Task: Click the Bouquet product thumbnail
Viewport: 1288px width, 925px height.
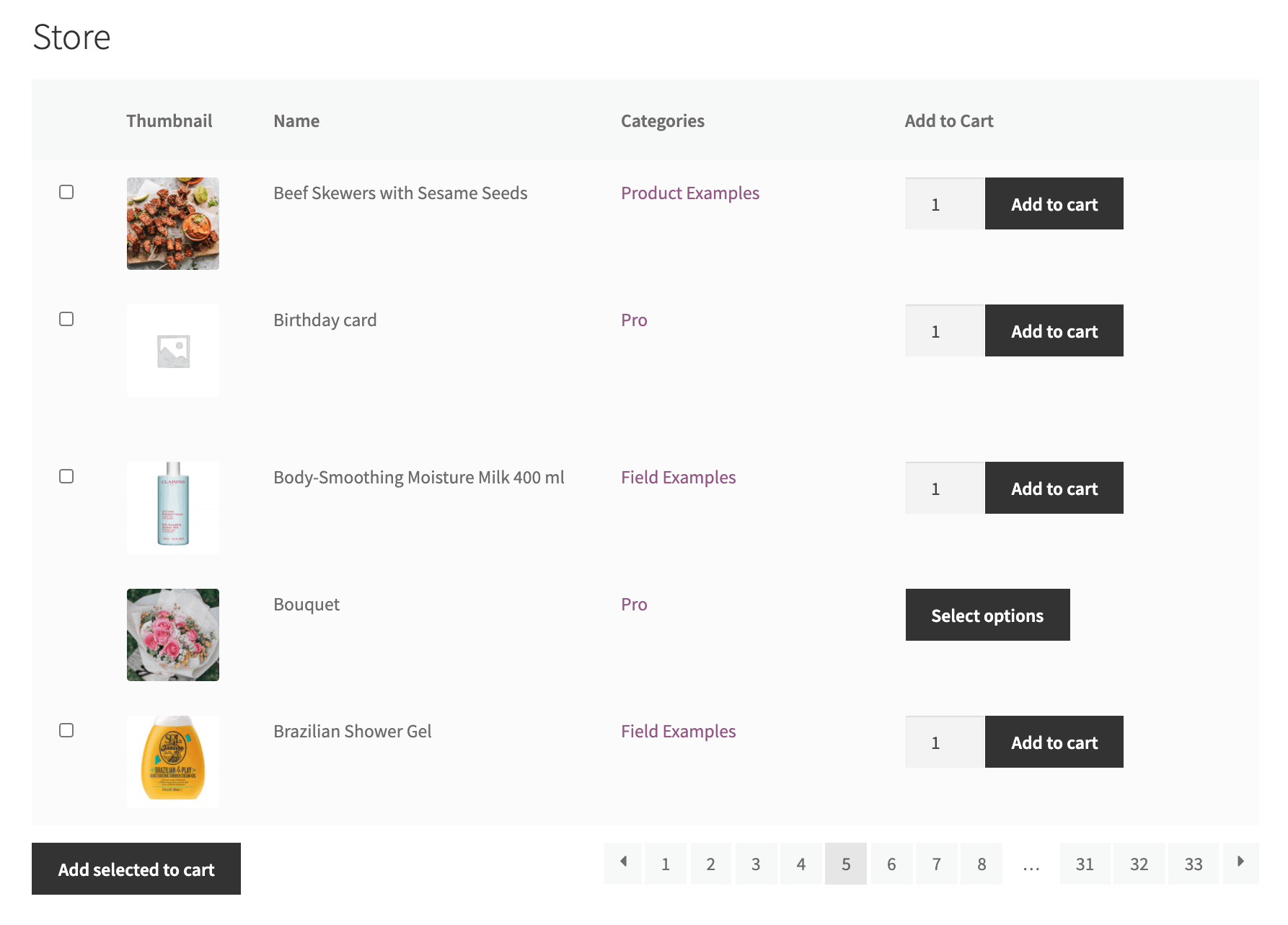Action: point(173,635)
